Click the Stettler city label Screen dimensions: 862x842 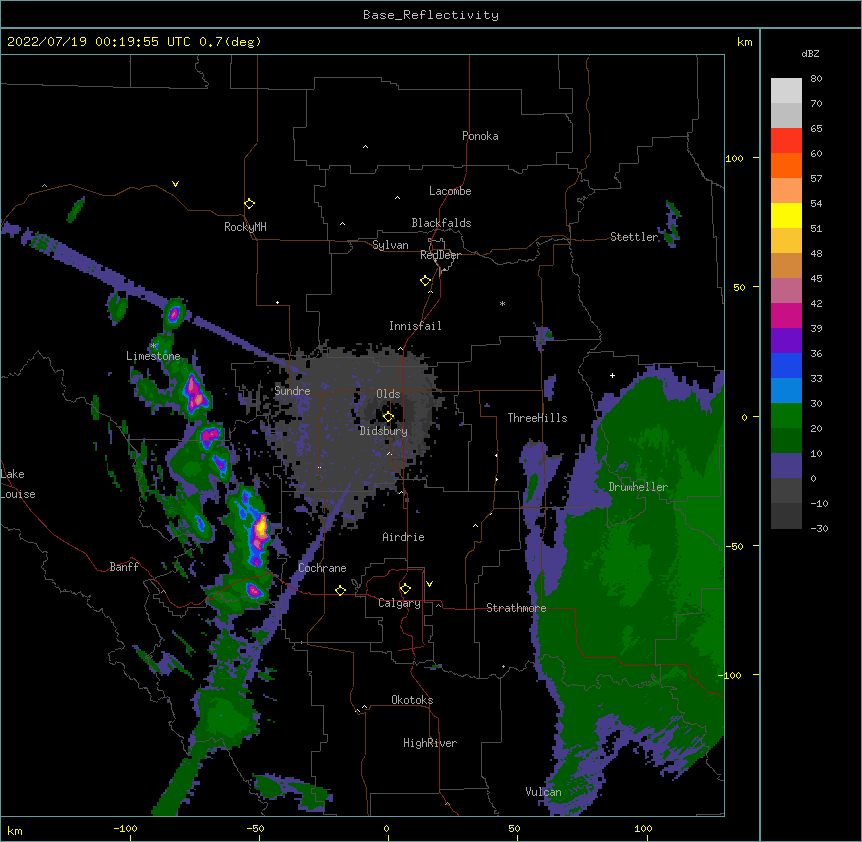(634, 237)
